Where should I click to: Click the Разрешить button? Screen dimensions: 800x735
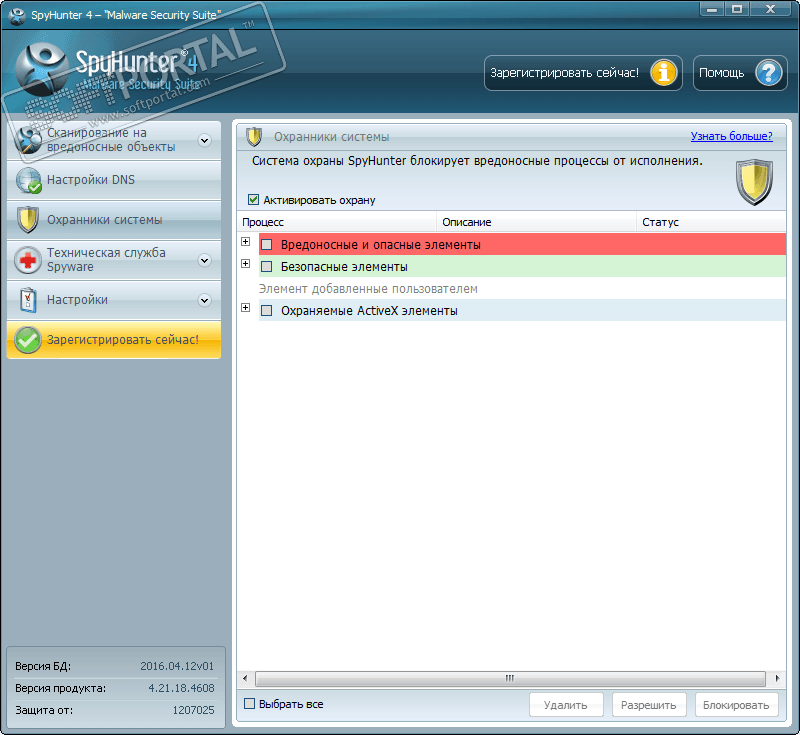[x=649, y=705]
